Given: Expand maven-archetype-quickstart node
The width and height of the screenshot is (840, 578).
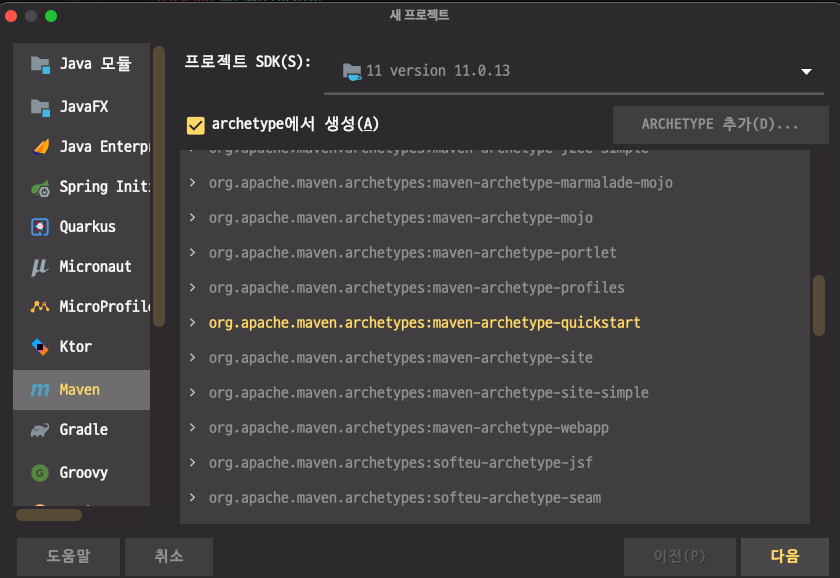Looking at the screenshot, I should click(x=192, y=323).
